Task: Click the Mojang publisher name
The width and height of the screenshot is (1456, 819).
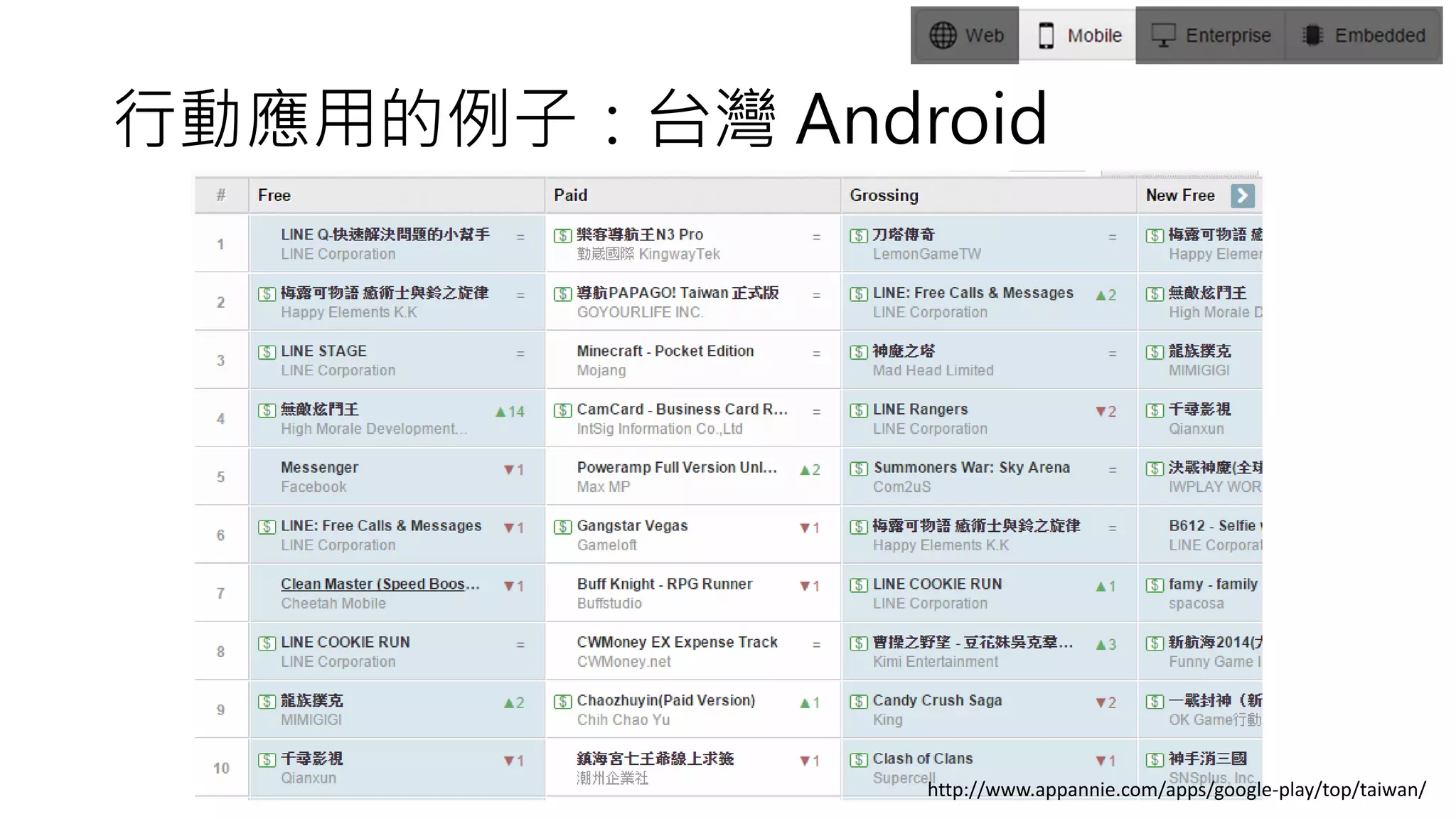Action: 601,371
